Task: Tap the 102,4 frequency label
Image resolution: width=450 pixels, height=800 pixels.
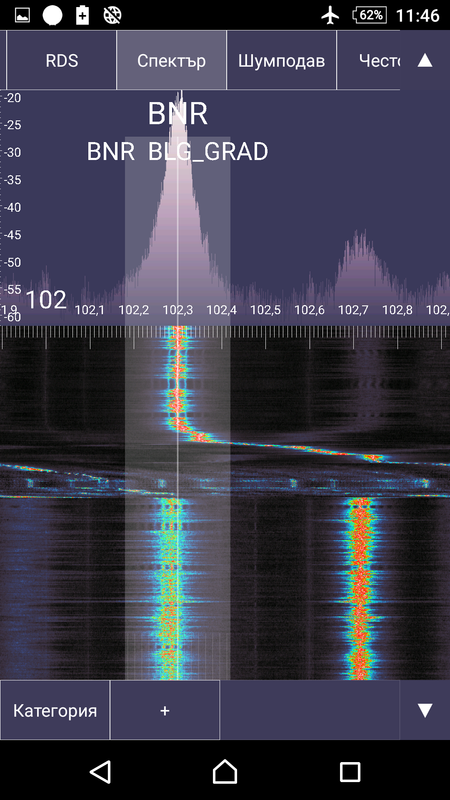Action: point(221,309)
